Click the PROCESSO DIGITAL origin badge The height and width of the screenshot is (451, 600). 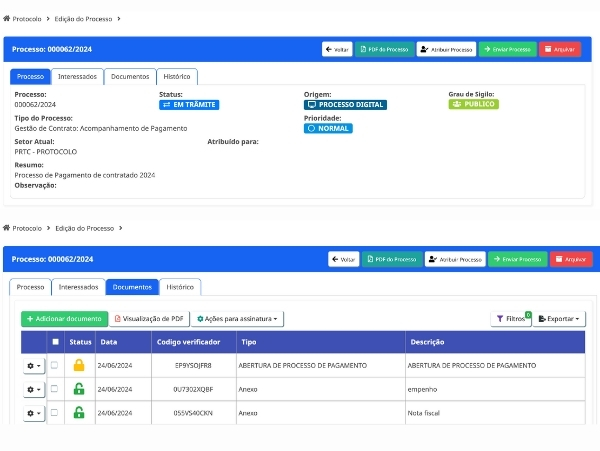pyautogui.click(x=345, y=104)
